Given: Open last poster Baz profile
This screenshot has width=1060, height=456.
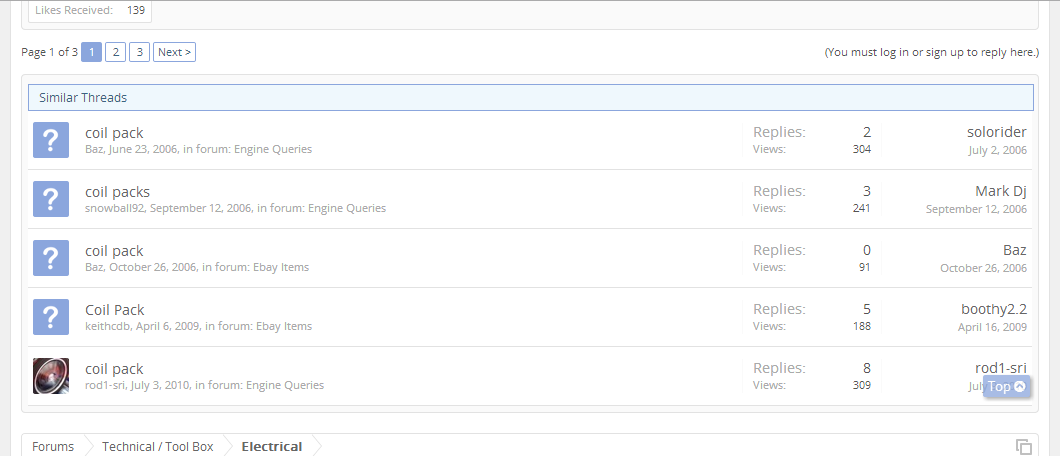Looking at the screenshot, I should pyautogui.click(x=1015, y=250).
